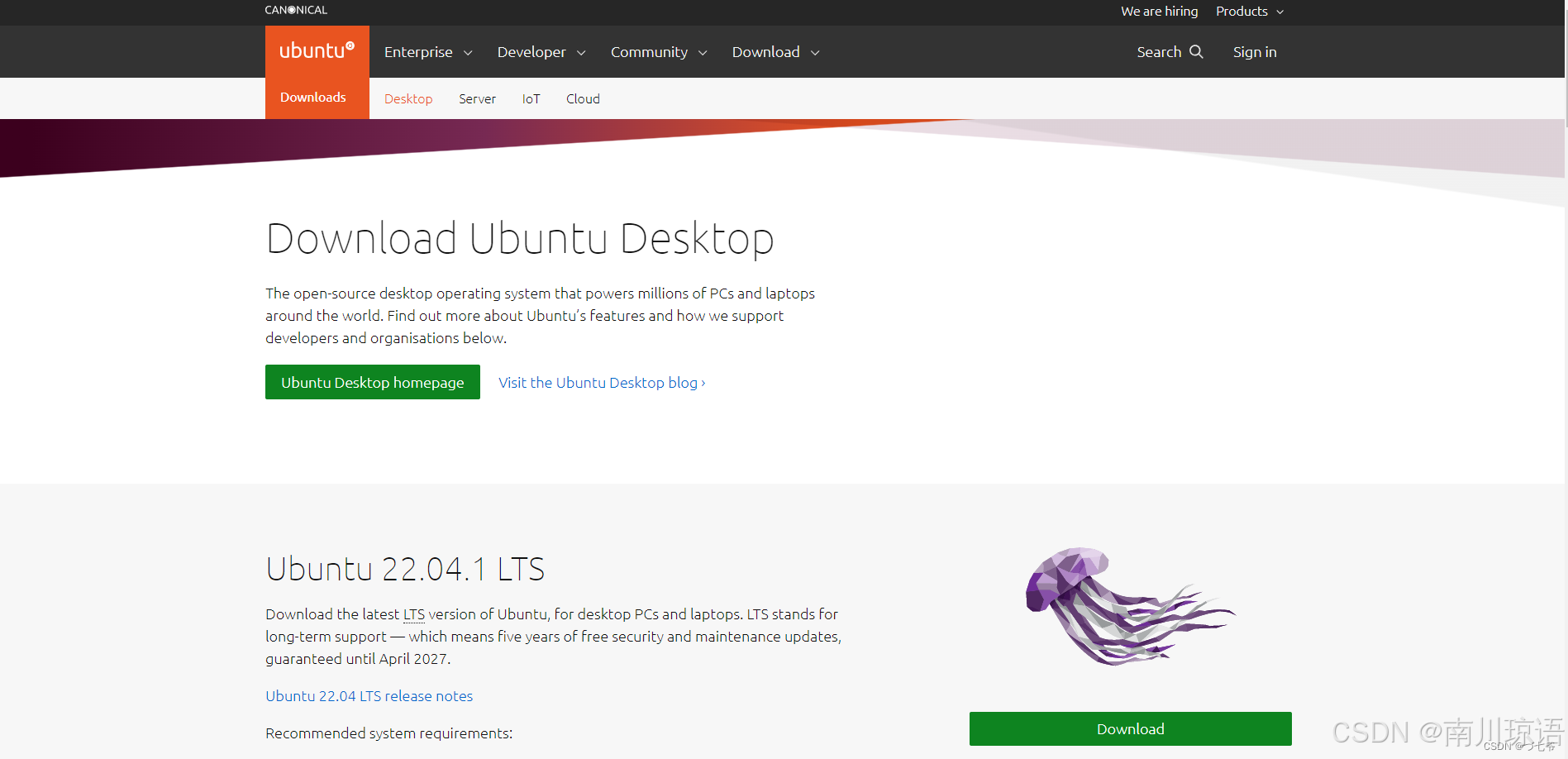Image resolution: width=1568 pixels, height=759 pixels.
Task: Open the We are hiring link
Action: tap(1159, 12)
